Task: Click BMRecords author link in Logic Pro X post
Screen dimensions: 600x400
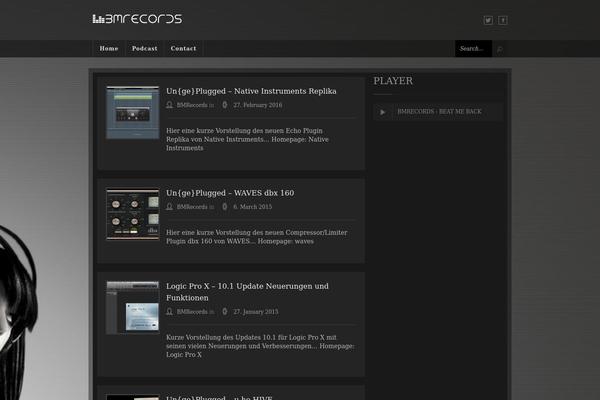Action: (192, 312)
